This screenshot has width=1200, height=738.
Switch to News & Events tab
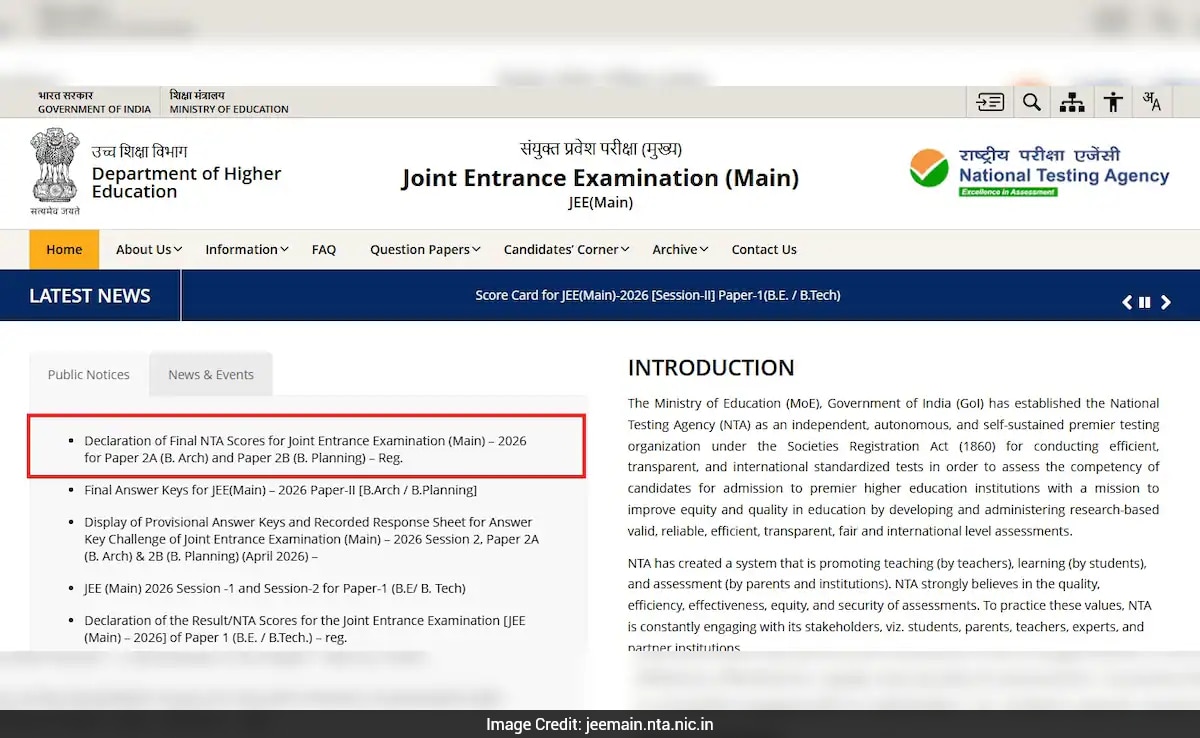pos(211,375)
